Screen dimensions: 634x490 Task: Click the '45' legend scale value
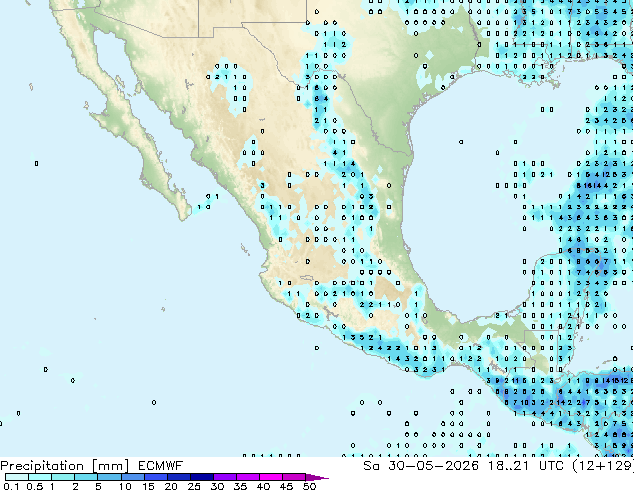[286, 486]
